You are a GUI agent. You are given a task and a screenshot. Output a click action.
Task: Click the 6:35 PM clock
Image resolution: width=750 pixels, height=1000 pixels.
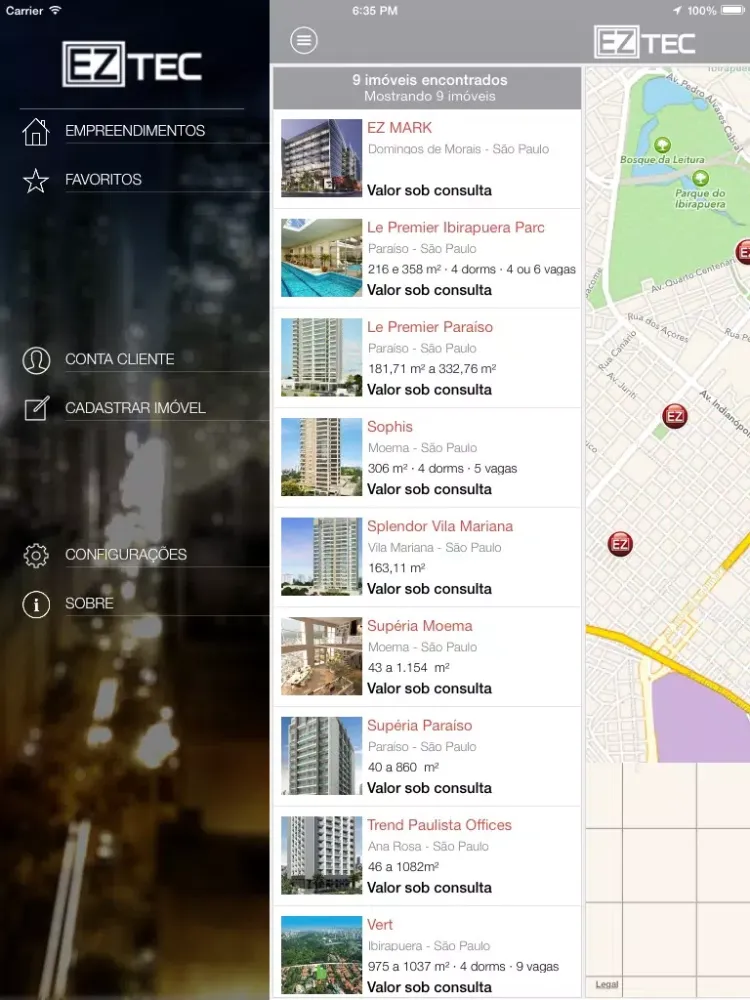pos(375,10)
